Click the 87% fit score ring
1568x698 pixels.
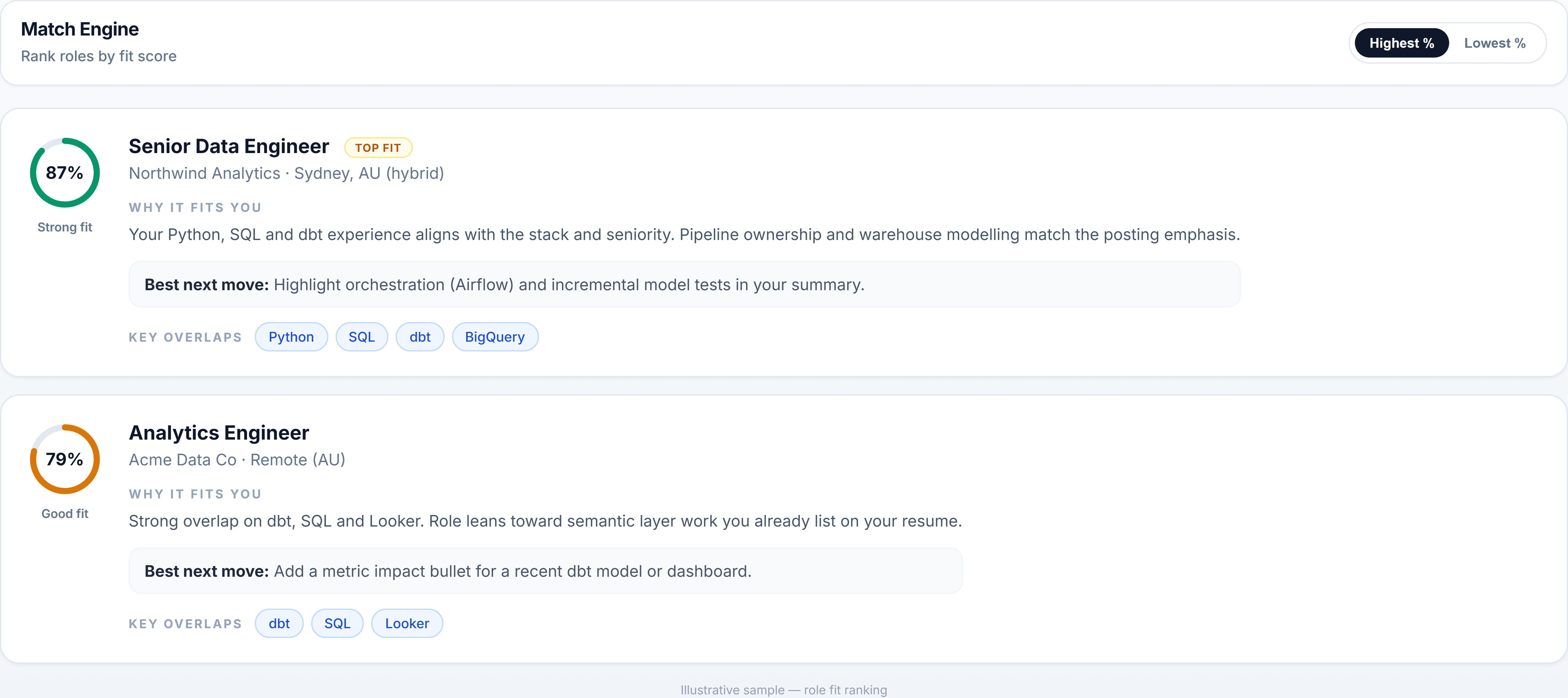click(65, 173)
